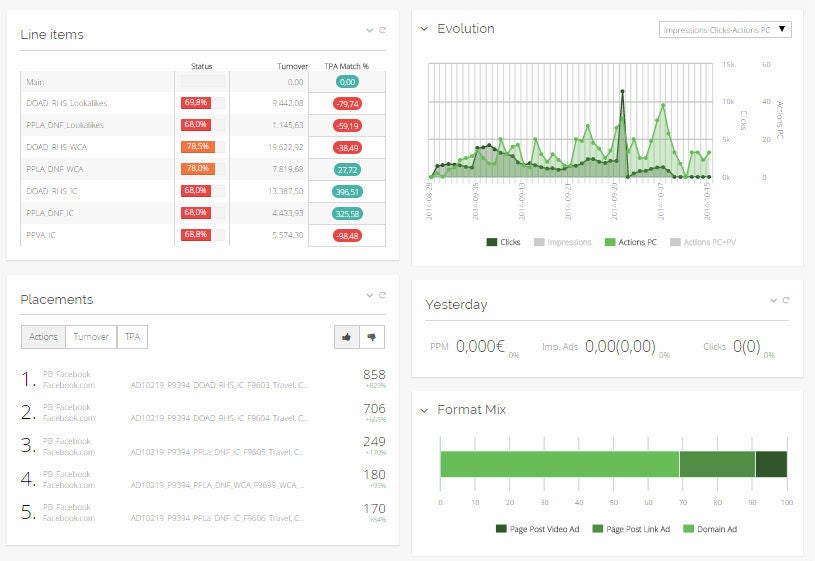This screenshot has height=561, width=815.
Task: Open the PPVA_IC line item
Action: click(x=42, y=235)
